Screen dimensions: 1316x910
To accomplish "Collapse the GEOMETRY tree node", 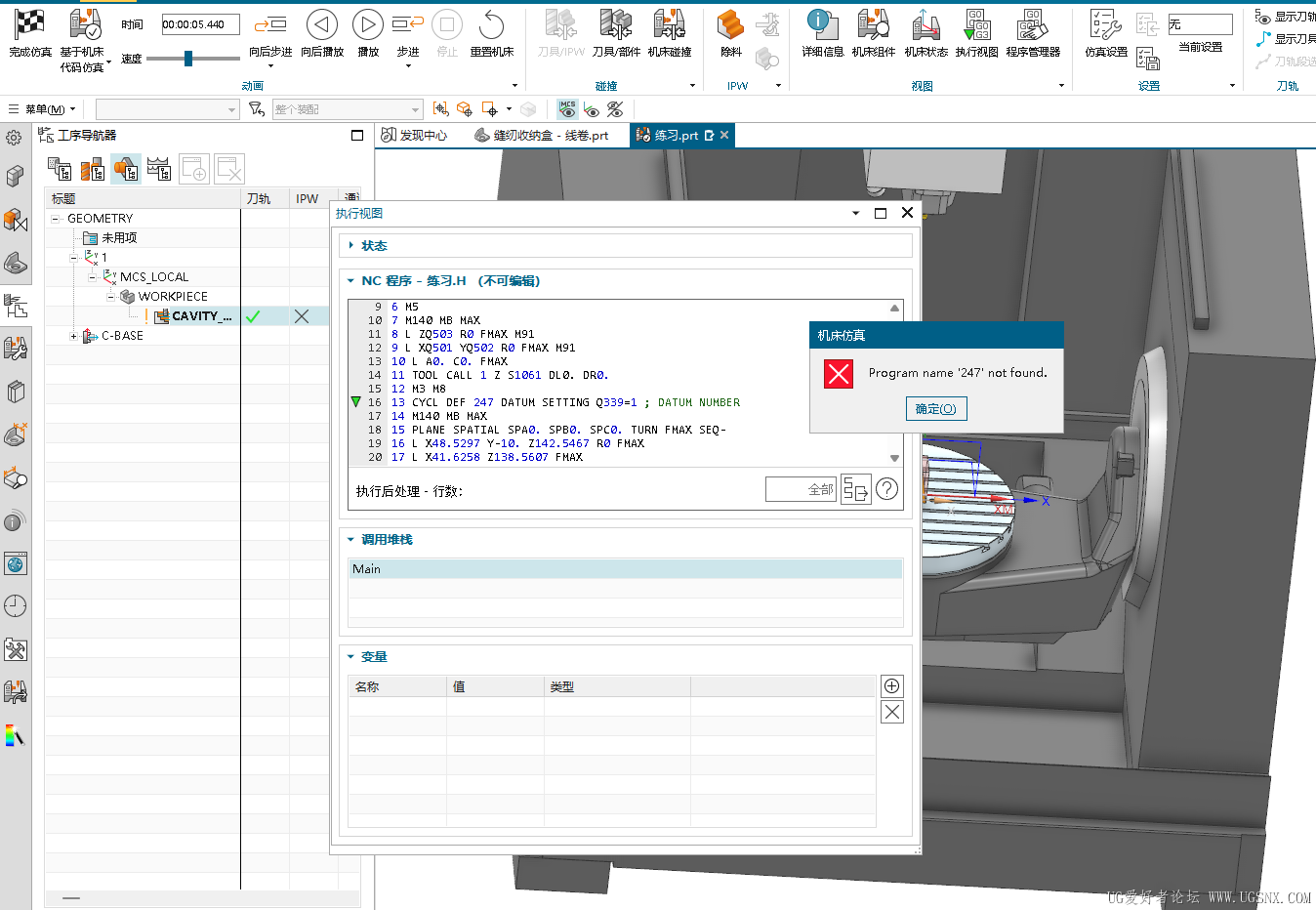I will [x=57, y=219].
